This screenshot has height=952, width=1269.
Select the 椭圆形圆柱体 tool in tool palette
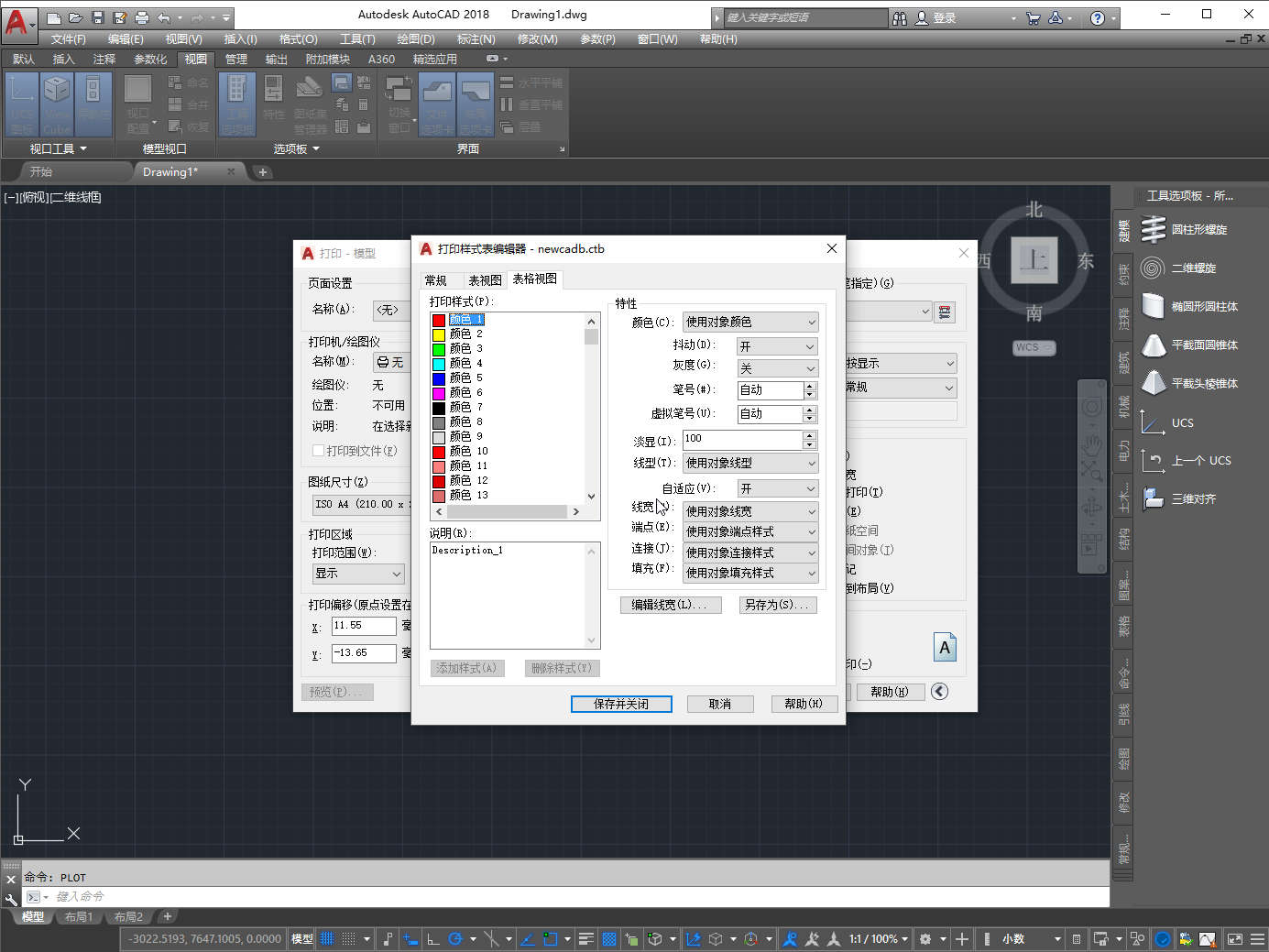pos(1189,307)
